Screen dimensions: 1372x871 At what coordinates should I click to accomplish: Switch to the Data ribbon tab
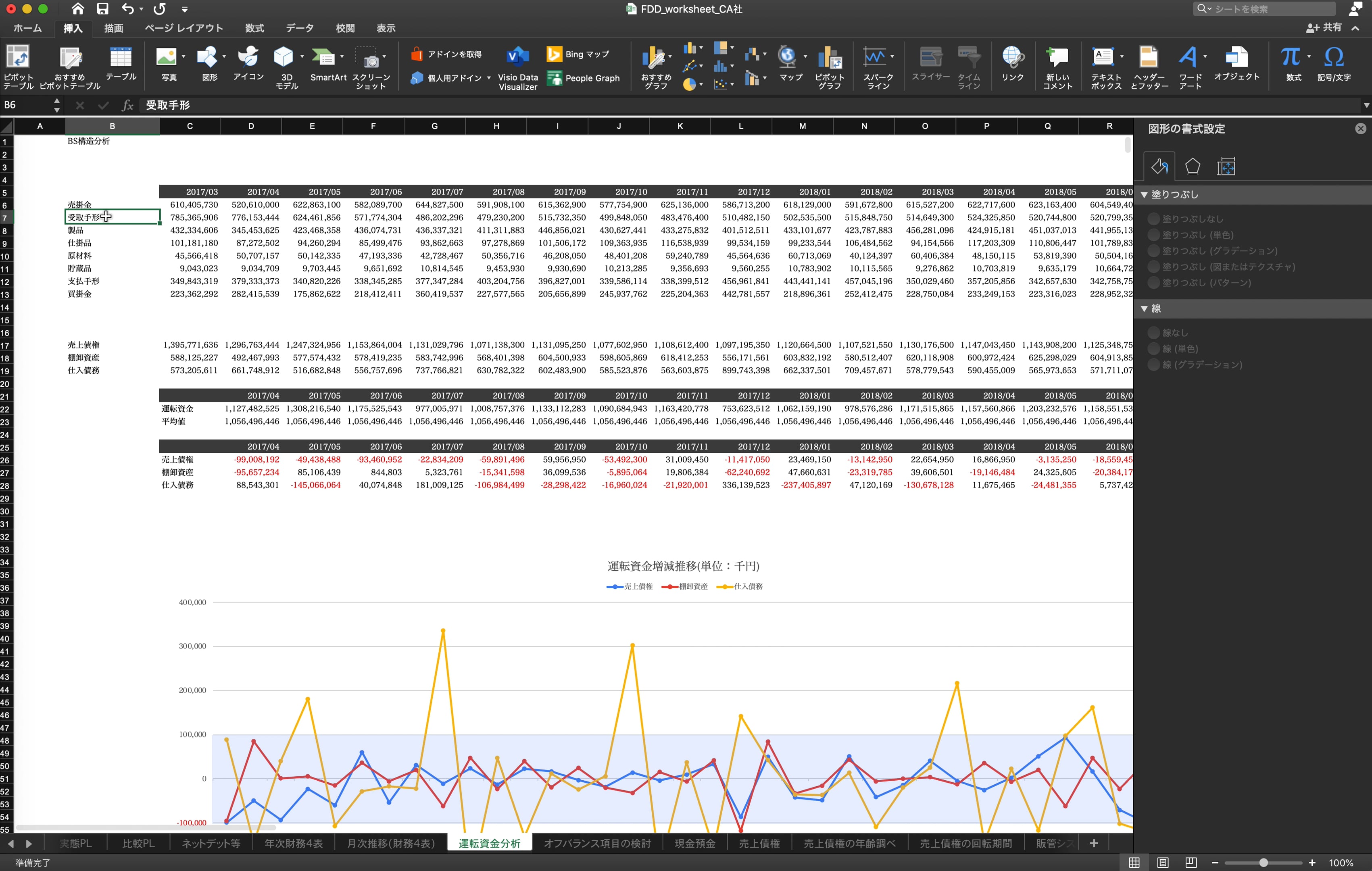pos(299,28)
